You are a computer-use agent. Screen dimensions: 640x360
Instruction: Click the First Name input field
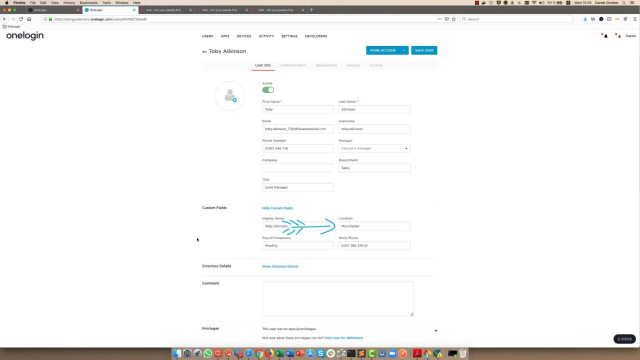298,109
